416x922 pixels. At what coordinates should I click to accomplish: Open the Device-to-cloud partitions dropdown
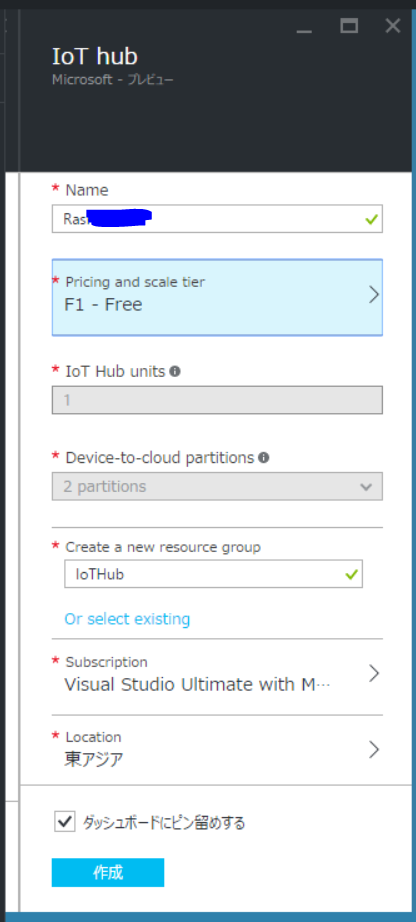coord(217,486)
